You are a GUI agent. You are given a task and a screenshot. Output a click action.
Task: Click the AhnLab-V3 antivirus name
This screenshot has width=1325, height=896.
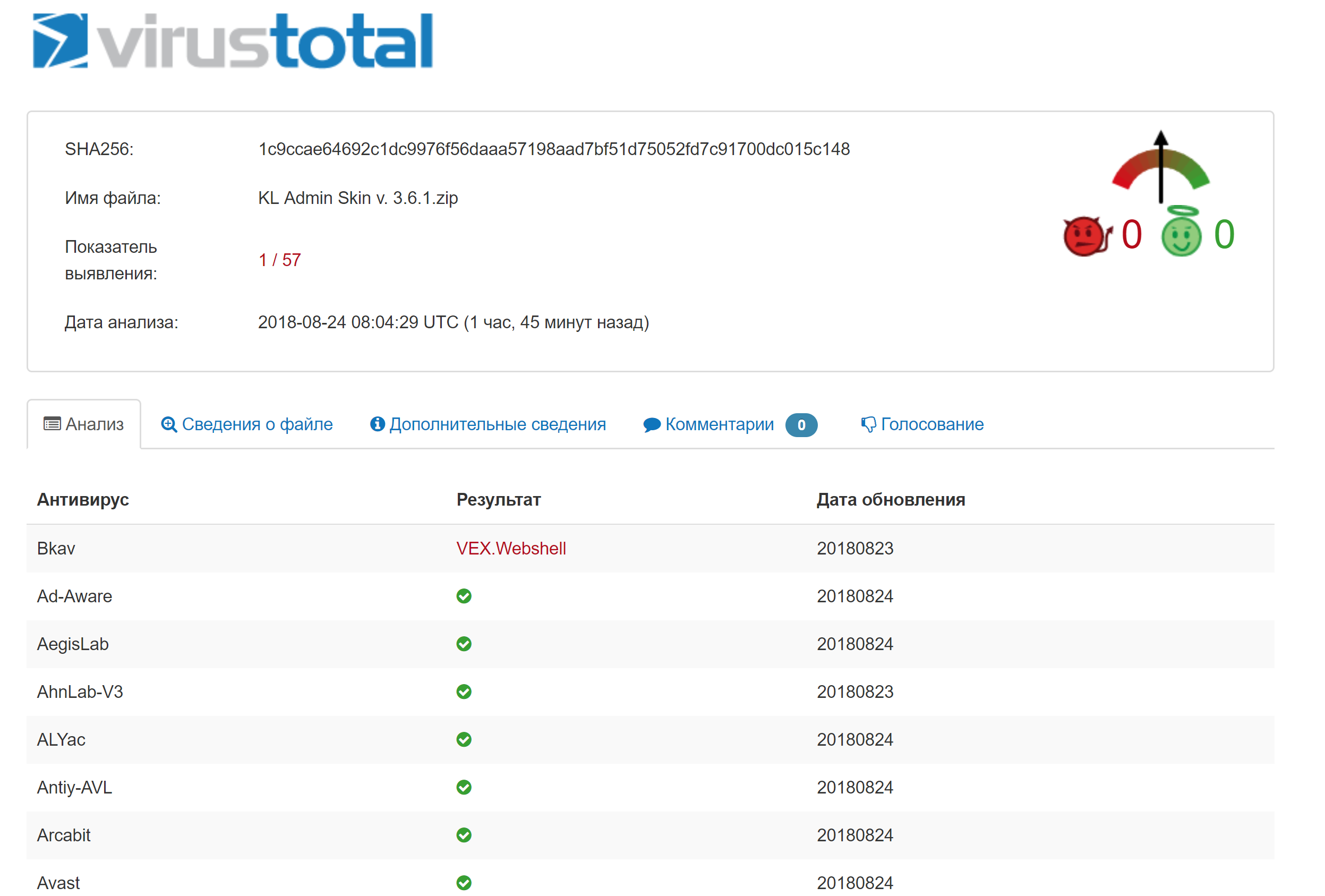80,692
